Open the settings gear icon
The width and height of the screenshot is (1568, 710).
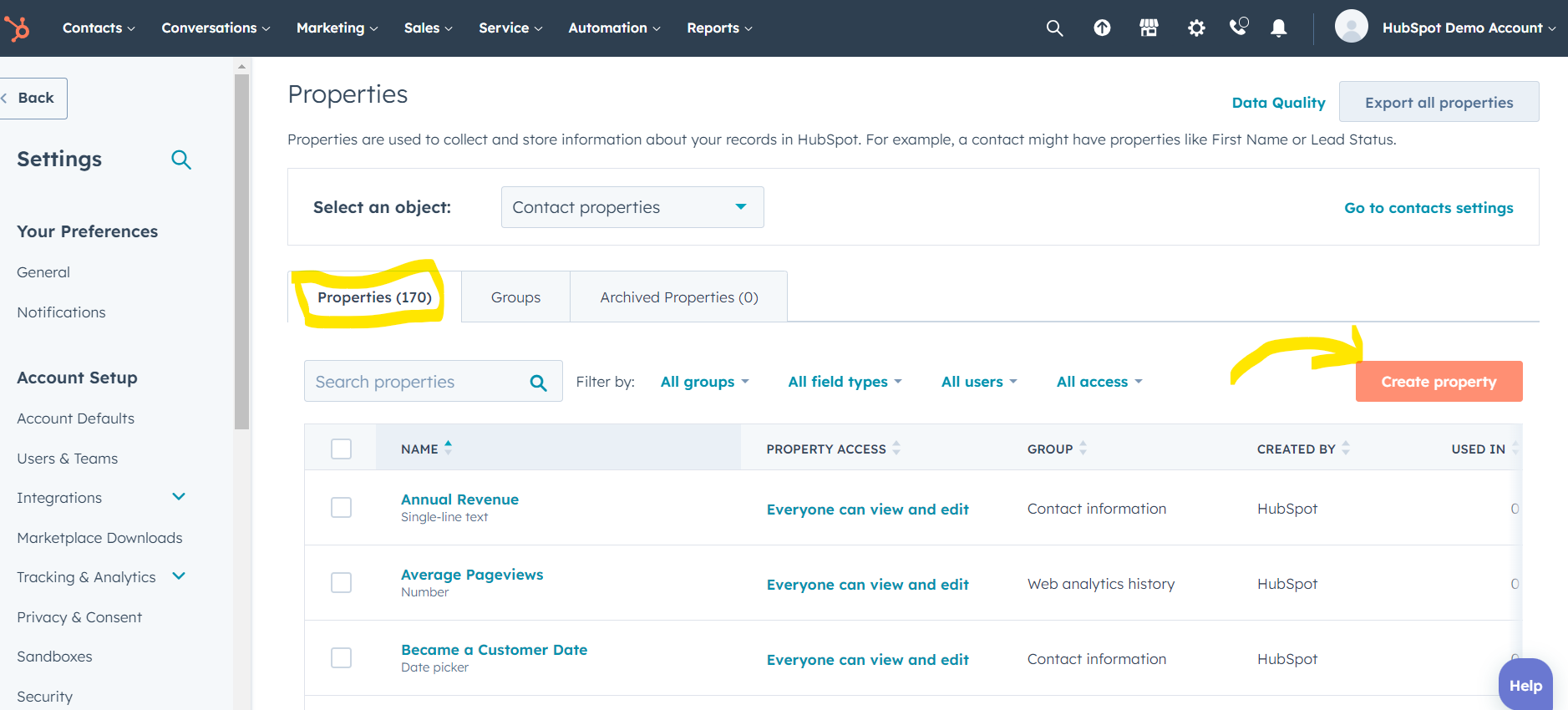coord(1196,28)
